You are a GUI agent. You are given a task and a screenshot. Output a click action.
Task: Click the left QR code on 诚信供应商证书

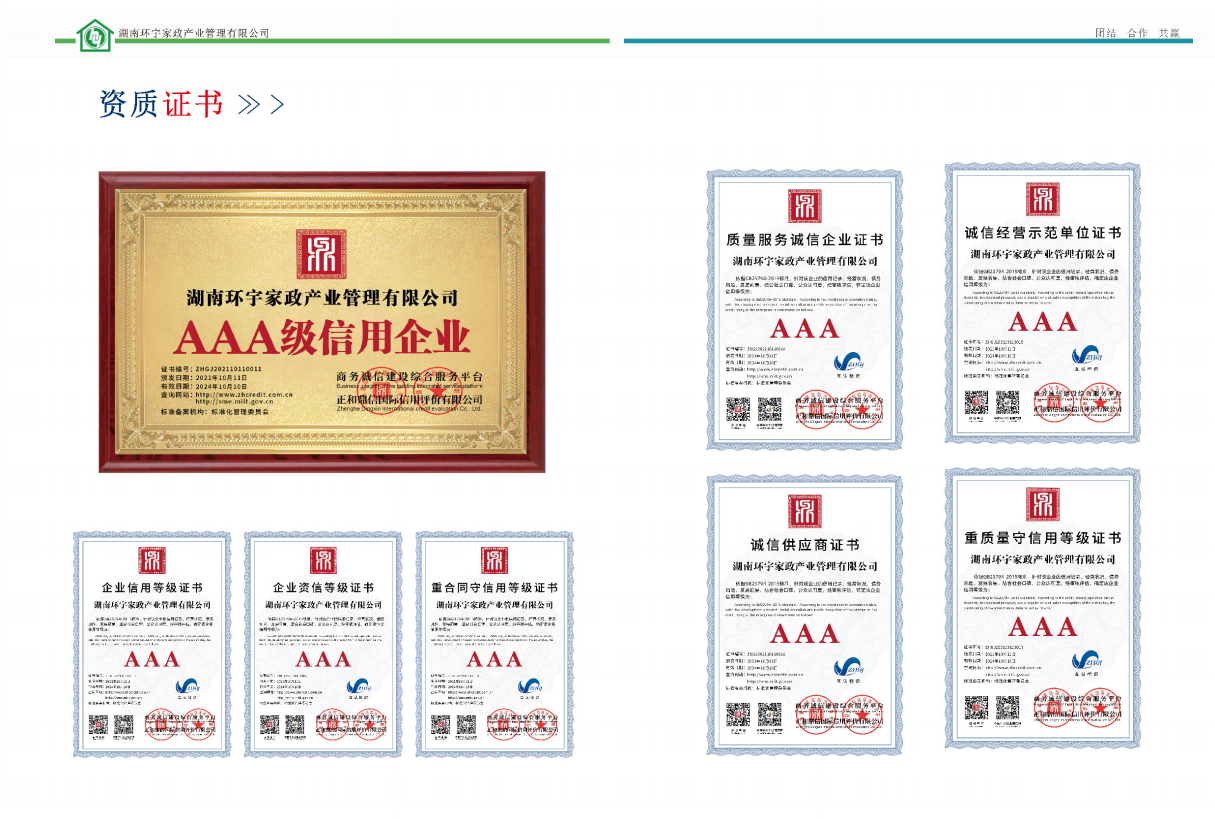[x=738, y=714]
